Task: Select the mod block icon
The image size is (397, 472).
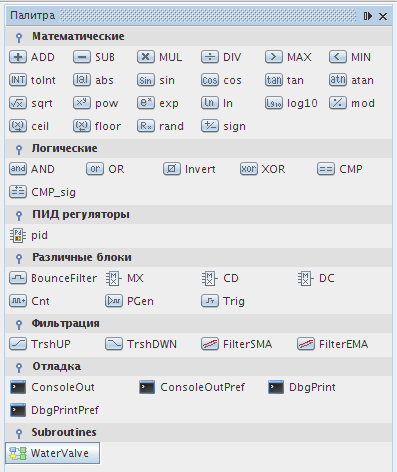Action: [x=338, y=103]
